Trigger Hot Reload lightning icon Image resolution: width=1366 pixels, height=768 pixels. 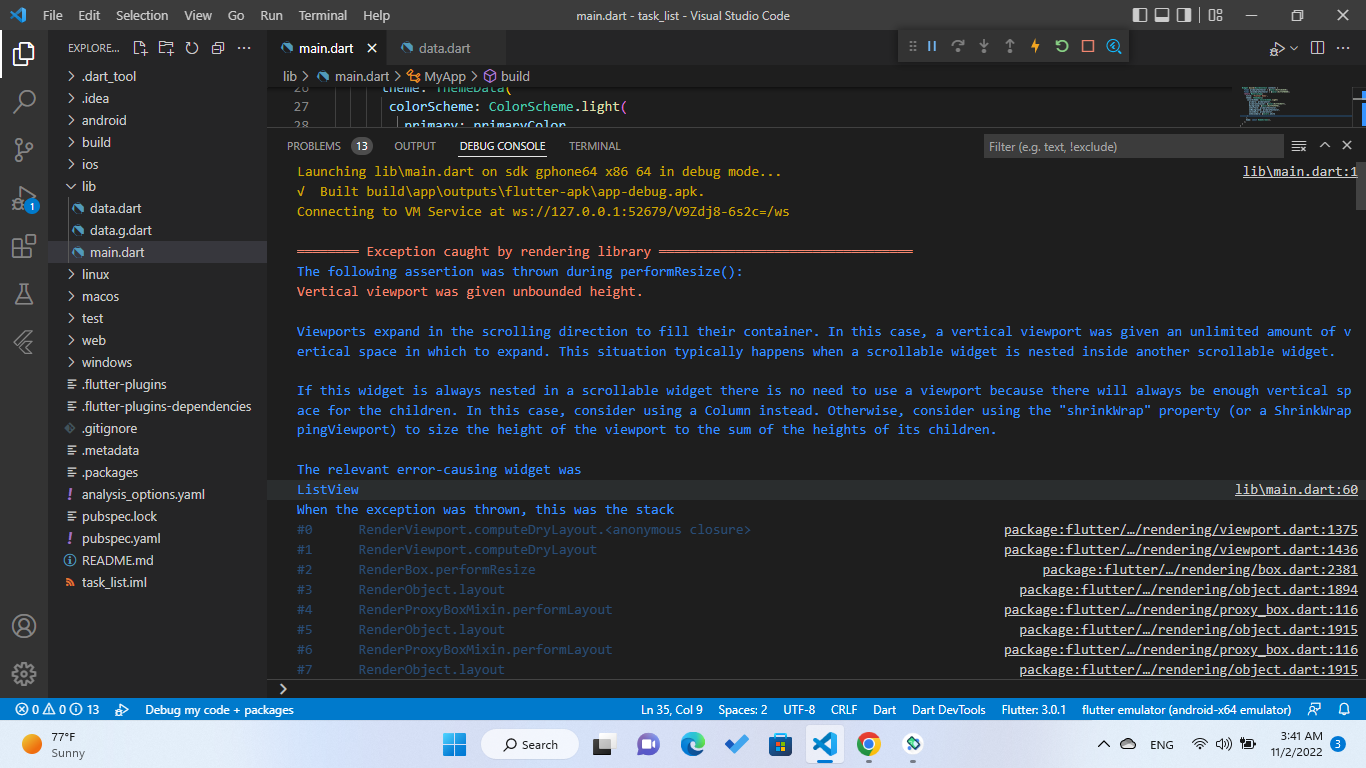coord(1036,46)
